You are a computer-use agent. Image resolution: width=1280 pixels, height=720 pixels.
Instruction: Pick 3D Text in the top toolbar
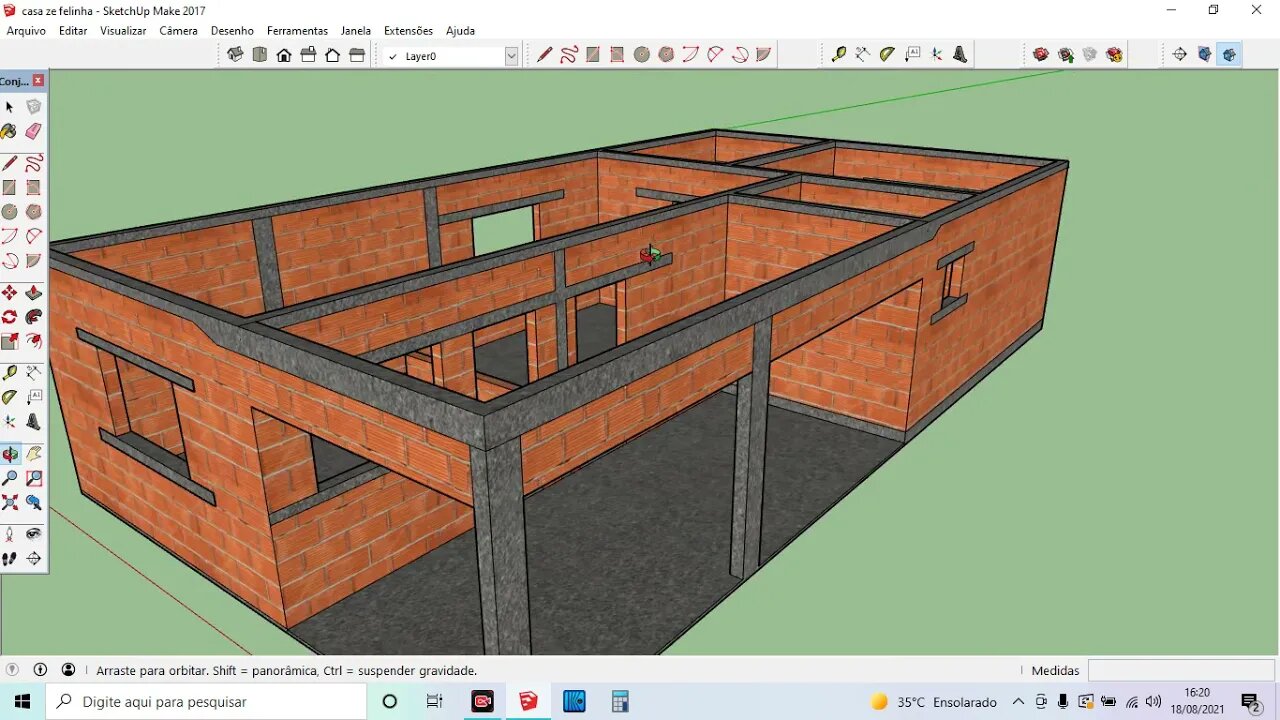click(x=961, y=55)
